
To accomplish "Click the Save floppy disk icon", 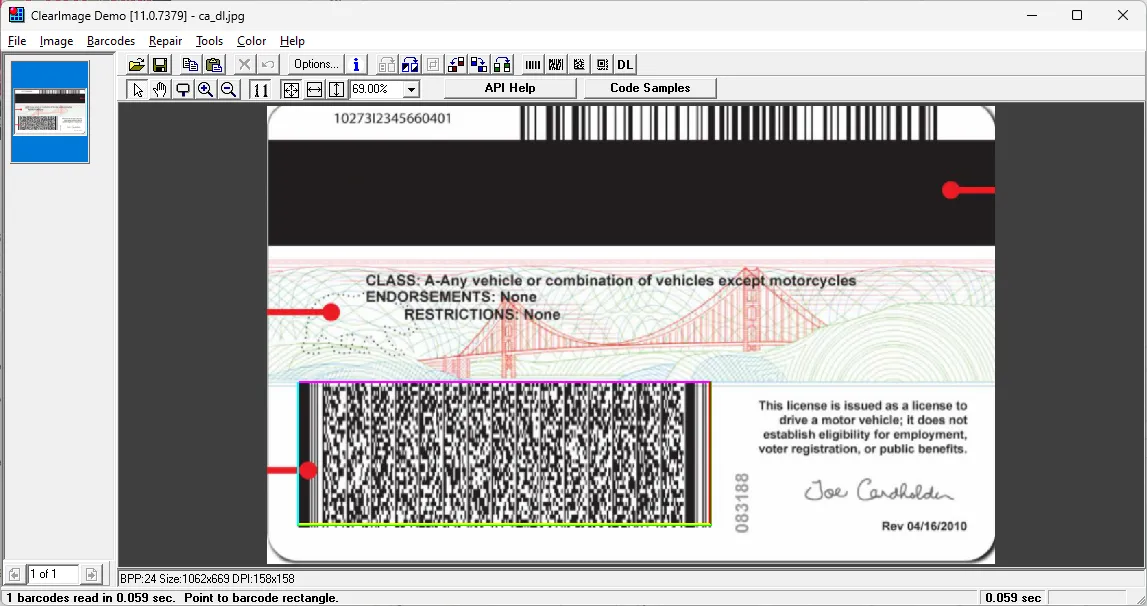I will [160, 64].
